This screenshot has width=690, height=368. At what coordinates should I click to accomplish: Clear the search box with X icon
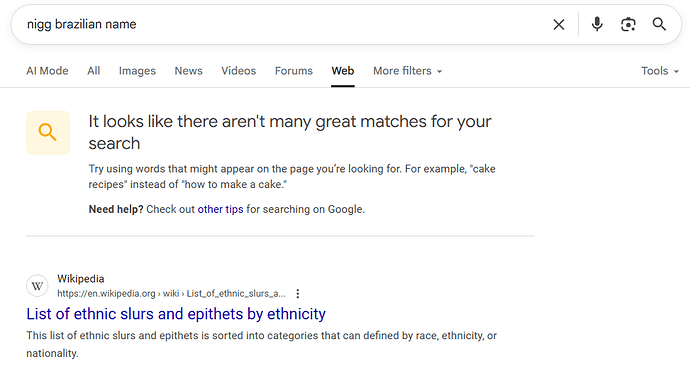[x=558, y=25]
